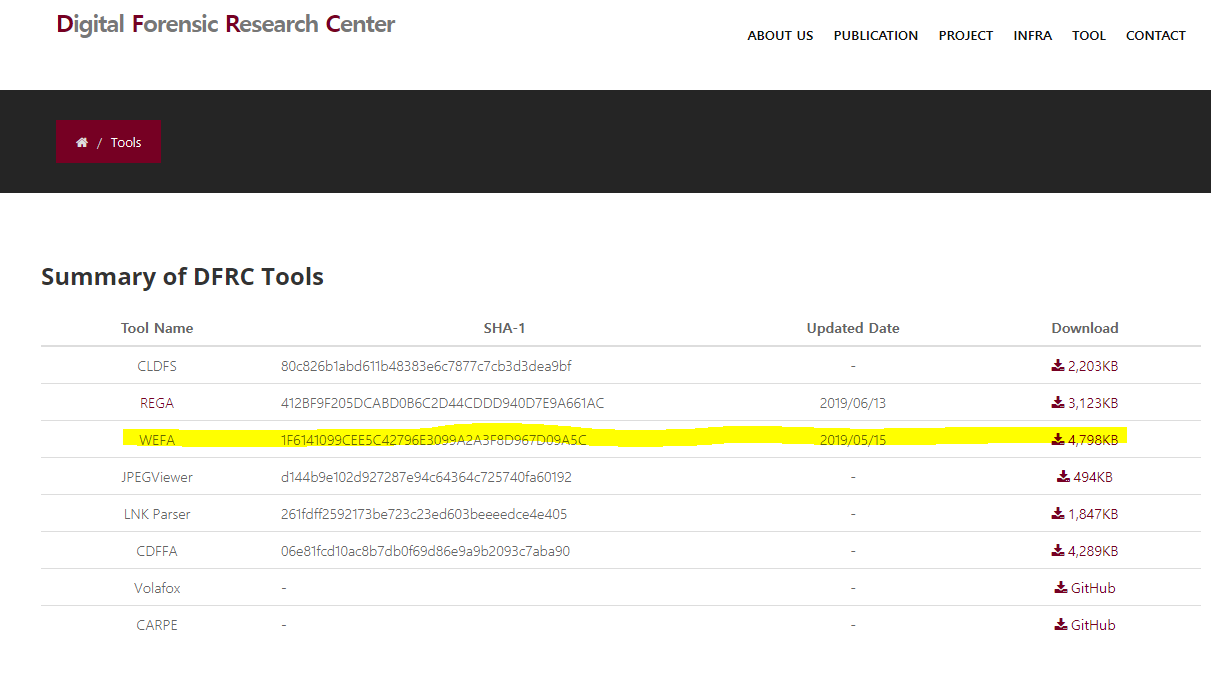The height and width of the screenshot is (697, 1211).
Task: Open the TOOL menu
Action: pyautogui.click(x=1089, y=35)
